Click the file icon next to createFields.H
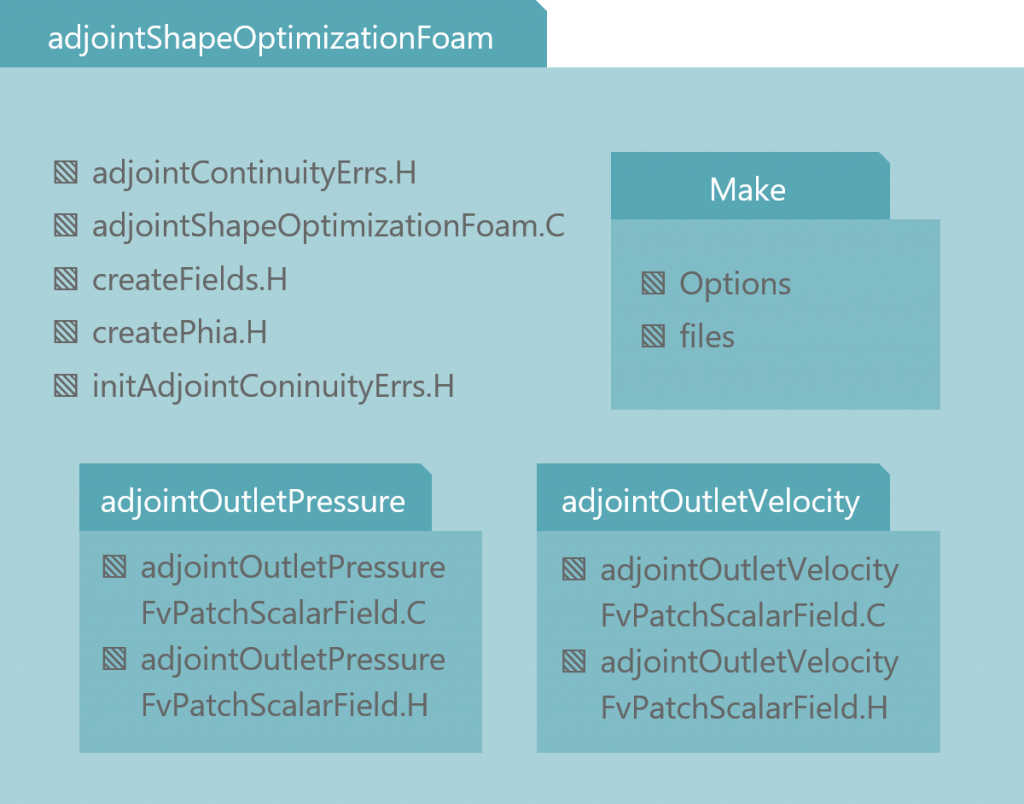This screenshot has height=804, width=1024. 66,280
